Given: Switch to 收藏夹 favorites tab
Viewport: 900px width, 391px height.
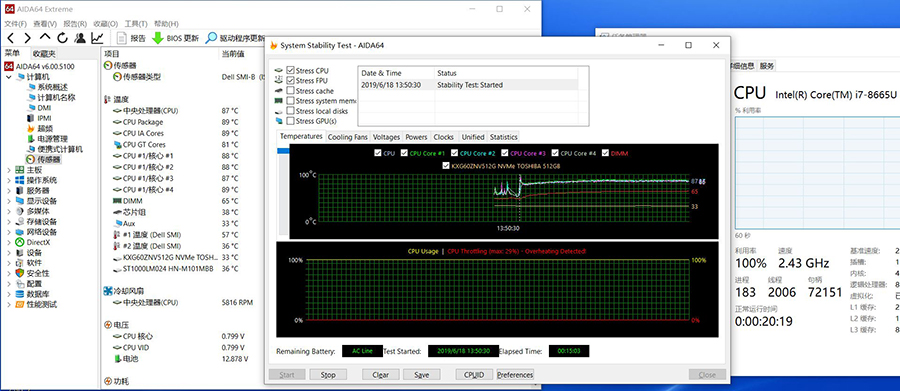Looking at the screenshot, I should [x=44, y=53].
